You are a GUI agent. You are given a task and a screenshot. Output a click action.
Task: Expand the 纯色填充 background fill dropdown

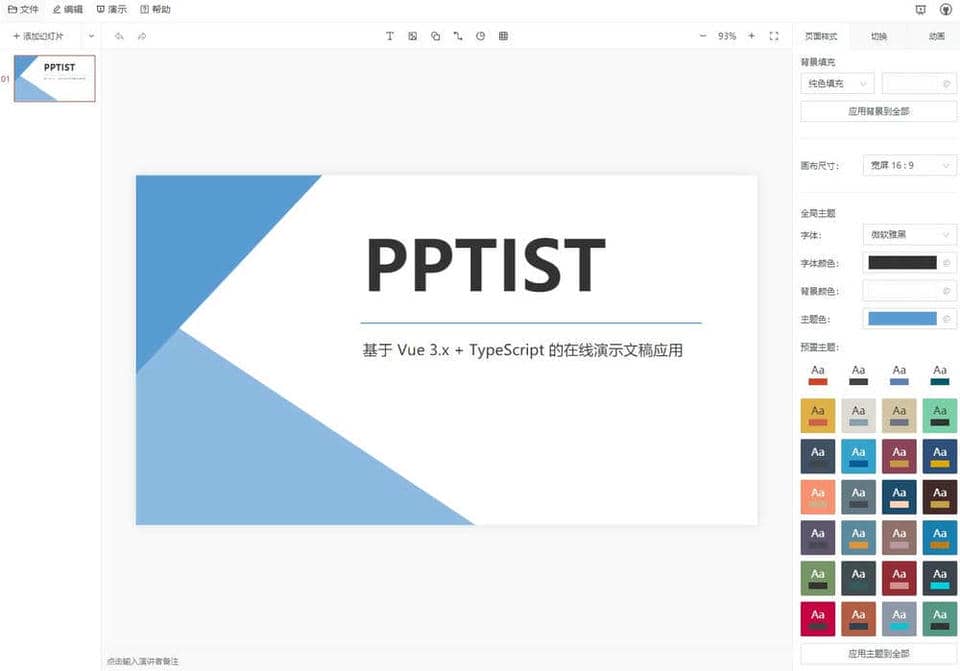pyautogui.click(x=837, y=84)
